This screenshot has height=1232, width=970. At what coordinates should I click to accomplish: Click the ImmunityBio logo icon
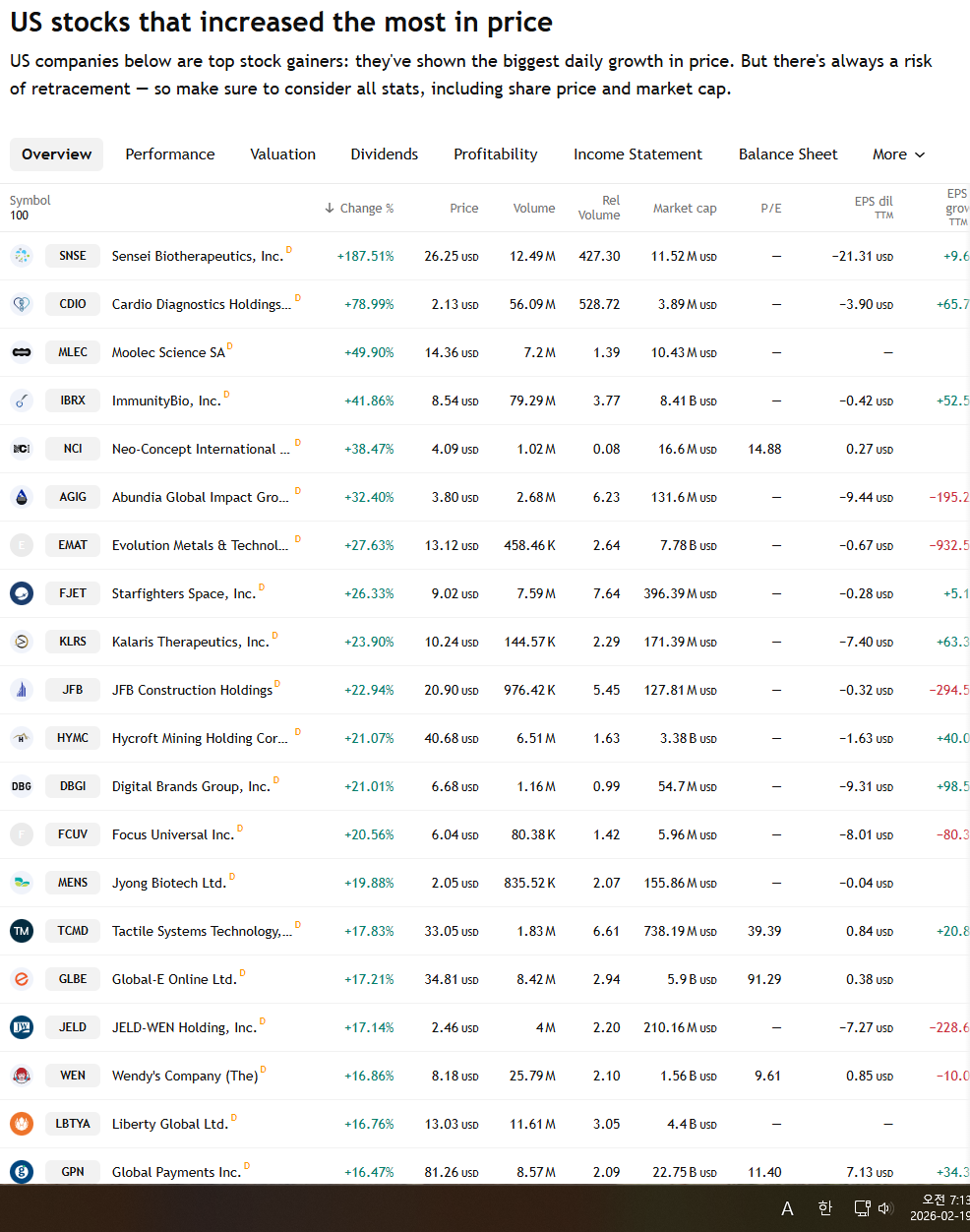click(x=22, y=400)
